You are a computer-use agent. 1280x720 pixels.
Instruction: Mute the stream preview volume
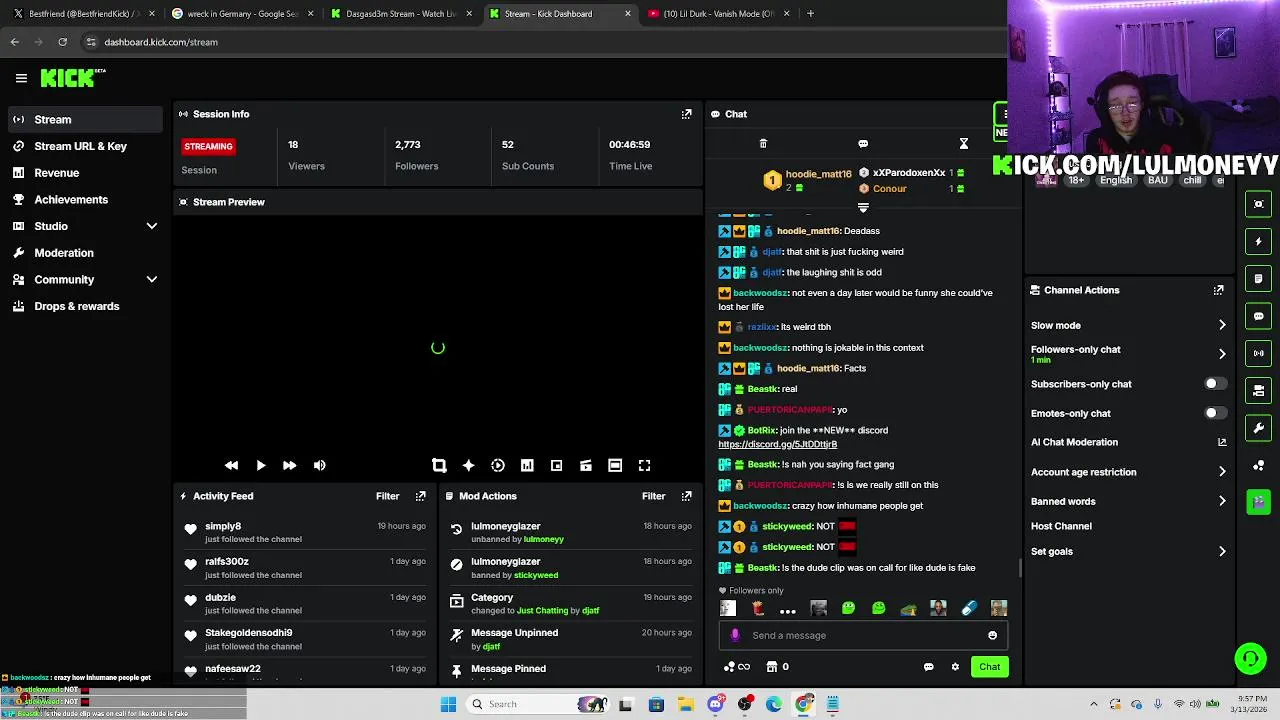coord(319,465)
